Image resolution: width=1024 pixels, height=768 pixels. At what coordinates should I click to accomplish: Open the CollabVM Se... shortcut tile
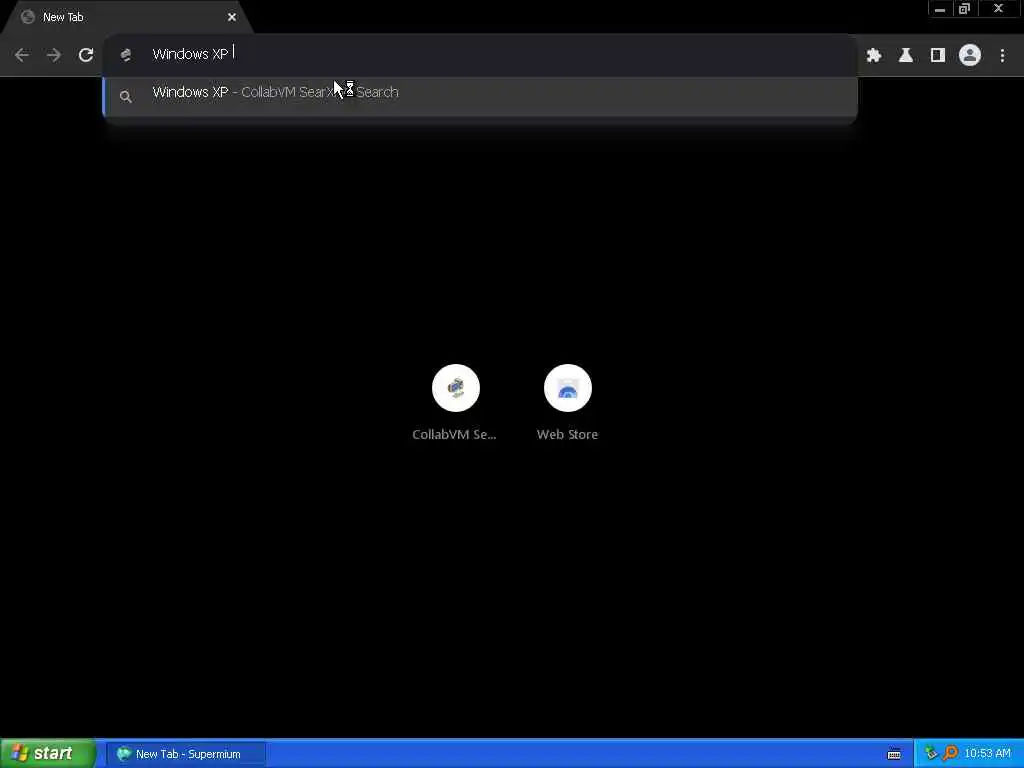[455, 402]
